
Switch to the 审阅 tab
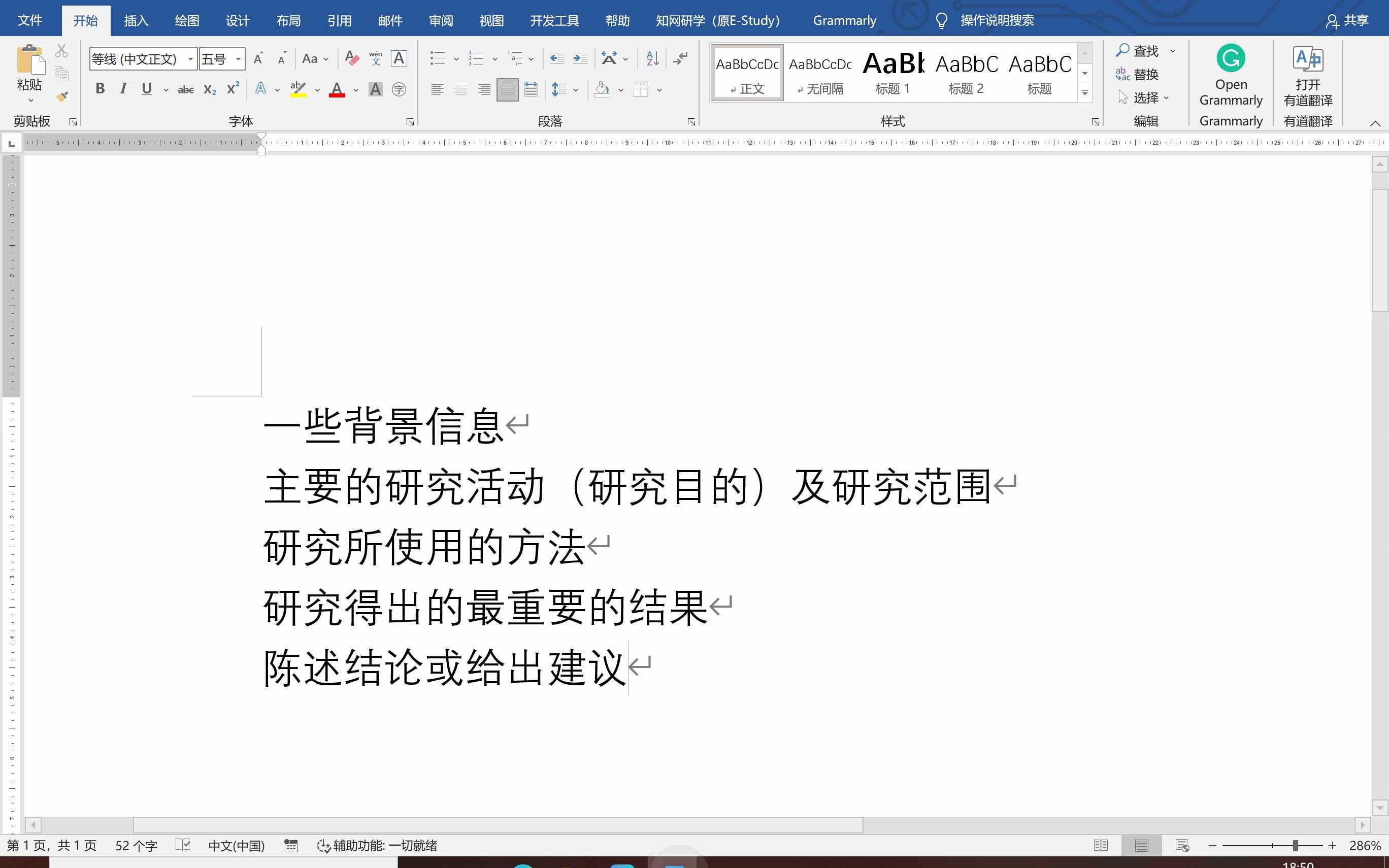441,21
